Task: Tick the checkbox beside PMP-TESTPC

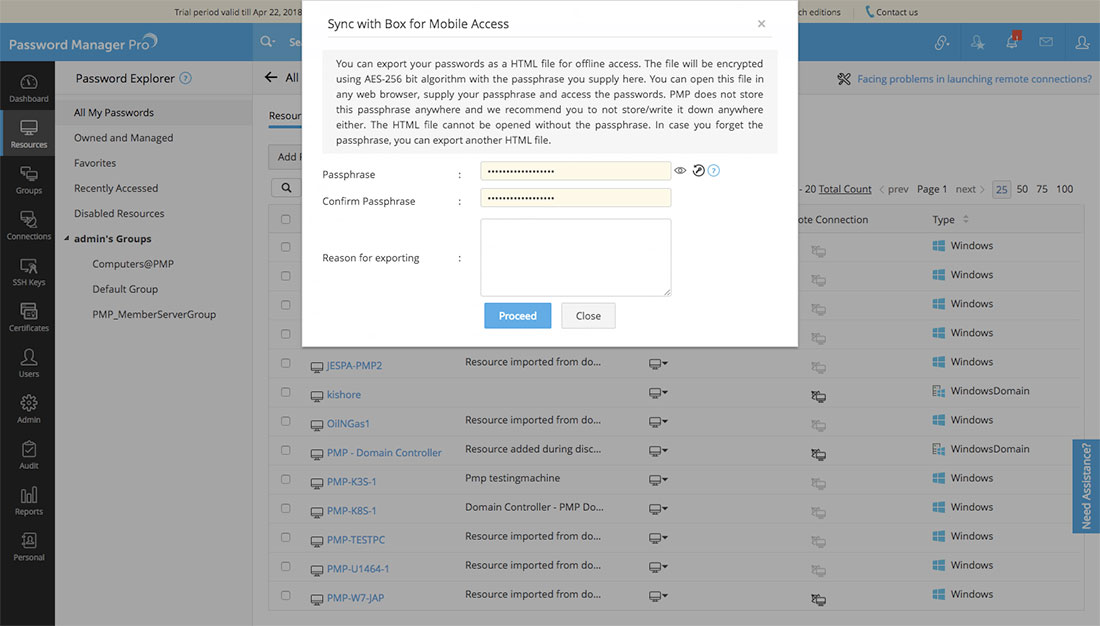Action: point(286,538)
